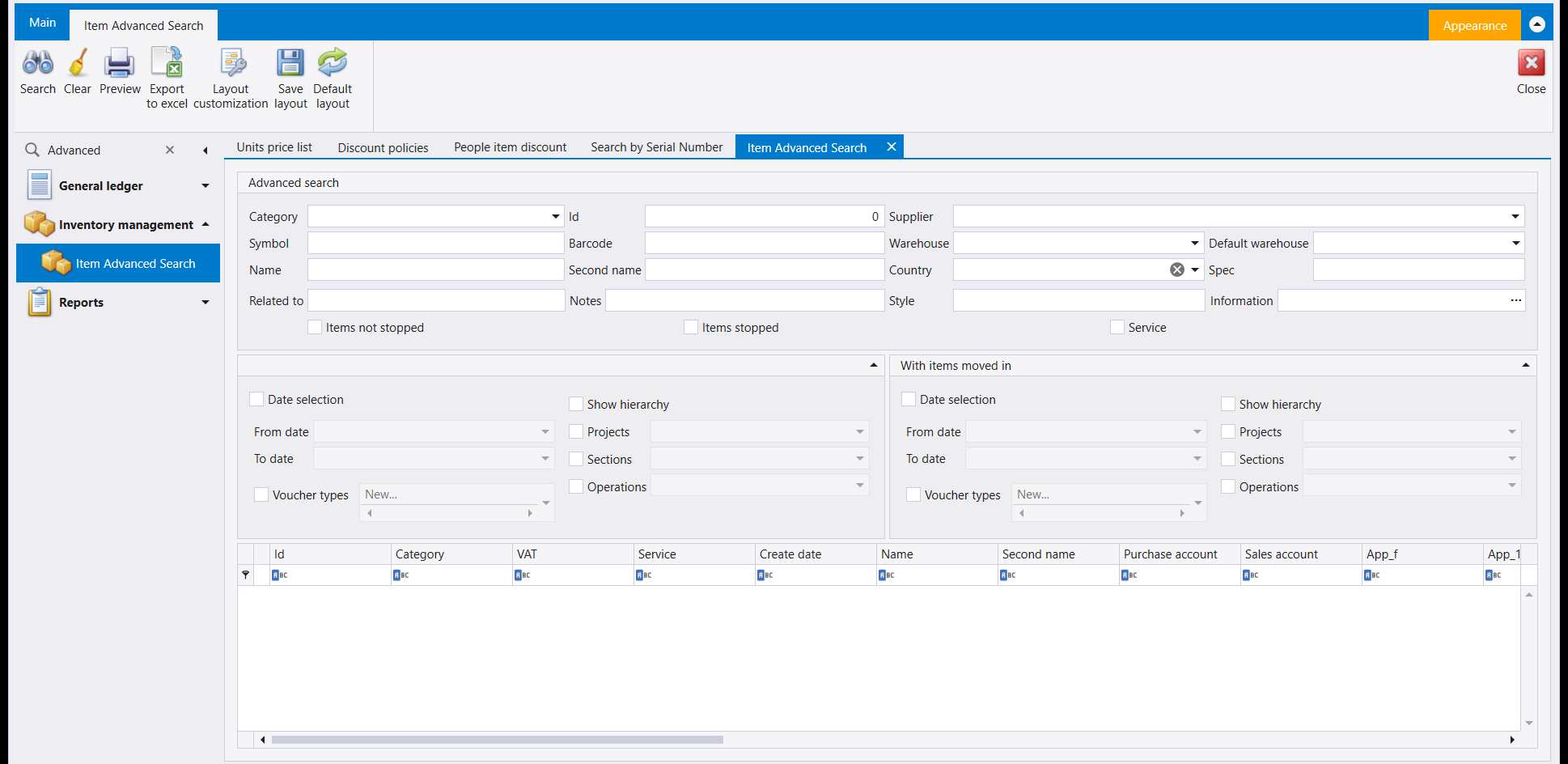Toggle Show hierarchy in With items moved in
The width and height of the screenshot is (1568, 764).
(x=1228, y=404)
